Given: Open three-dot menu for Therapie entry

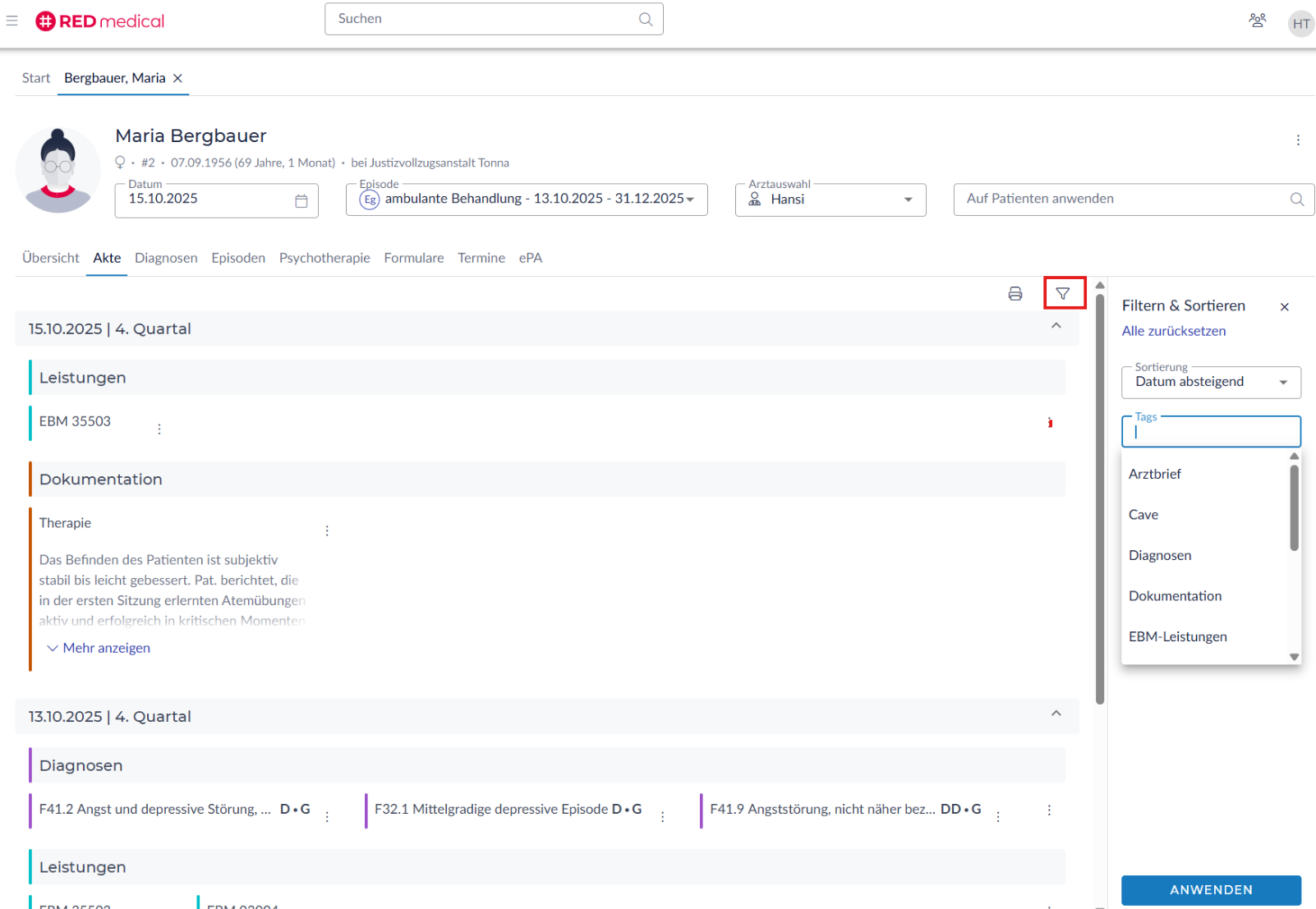Looking at the screenshot, I should pos(327,530).
